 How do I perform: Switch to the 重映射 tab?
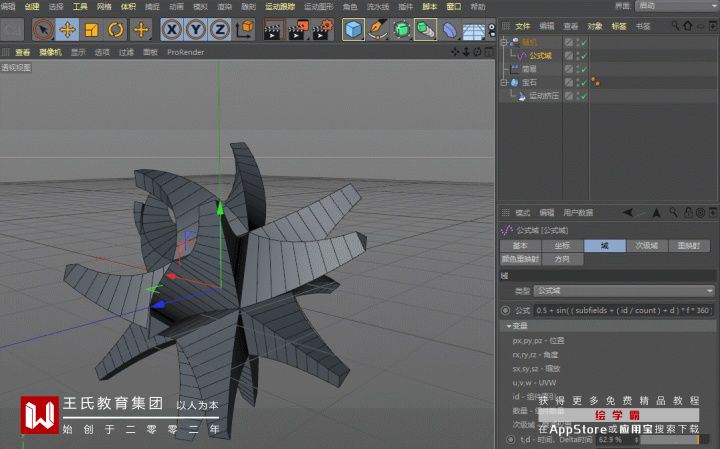coord(689,246)
